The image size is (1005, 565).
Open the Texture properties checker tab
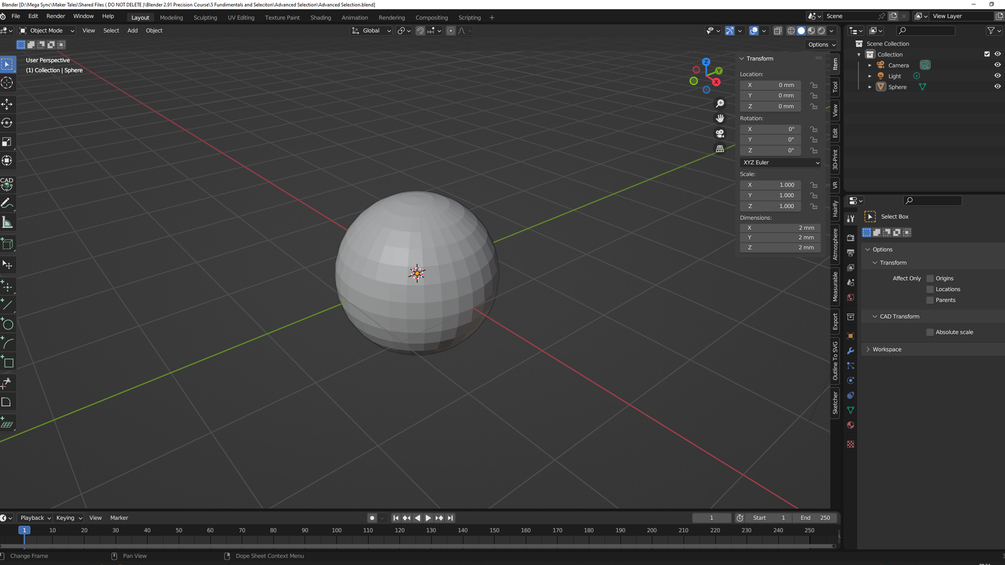[851, 444]
